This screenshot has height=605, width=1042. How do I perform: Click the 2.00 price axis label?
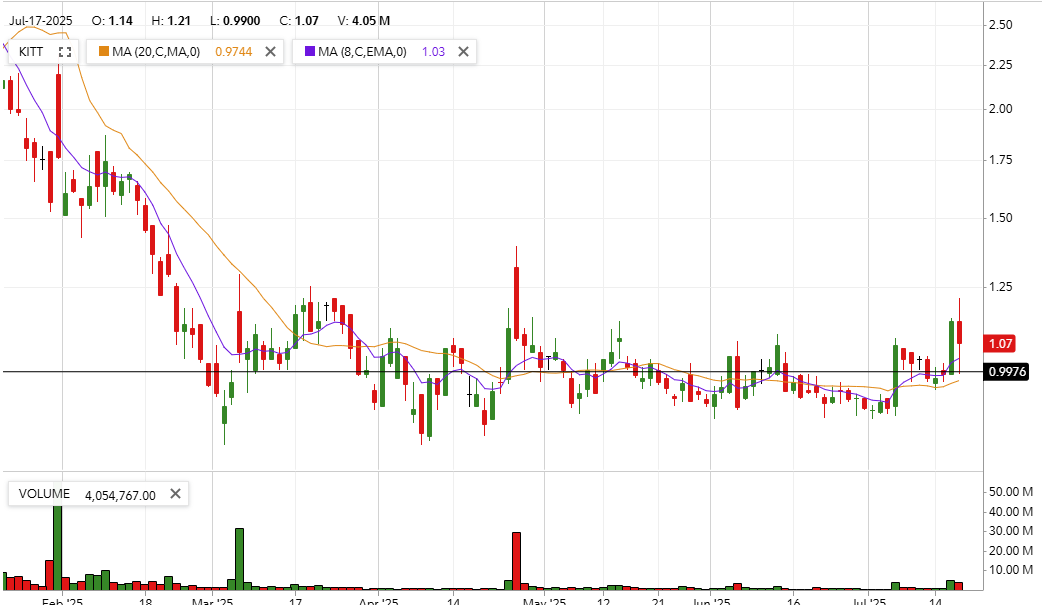[x=1001, y=109]
